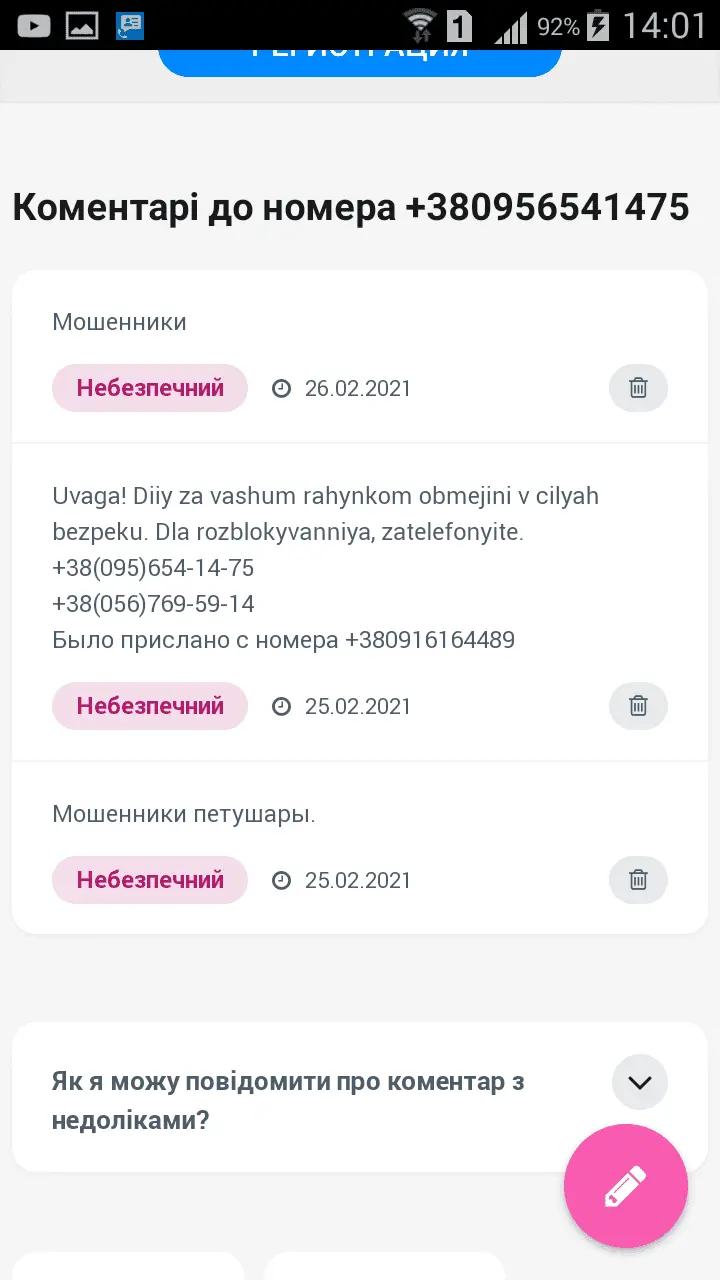
Task: Open 'Як я можу повідомити про коментар' question text
Action: pos(288,1100)
